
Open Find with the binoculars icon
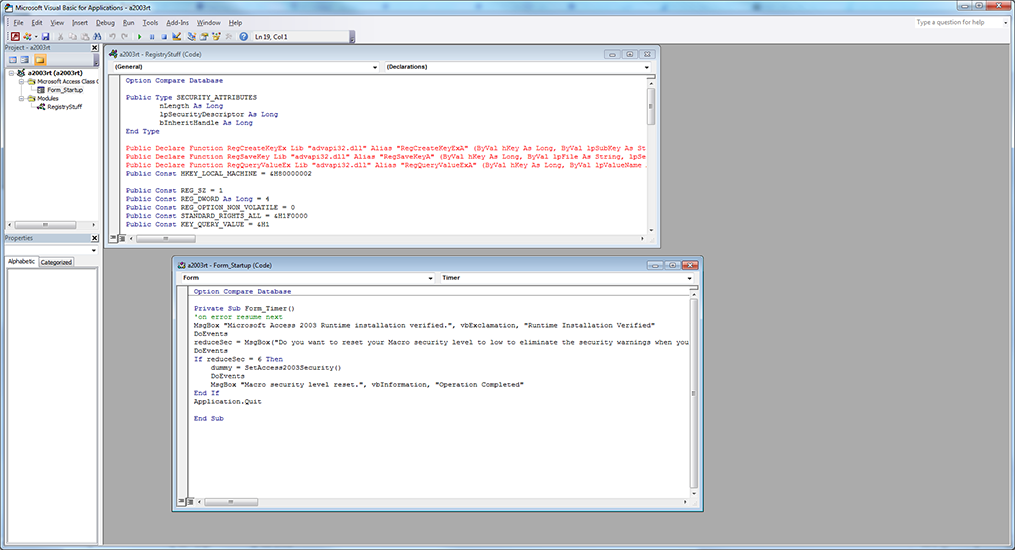pos(97,37)
